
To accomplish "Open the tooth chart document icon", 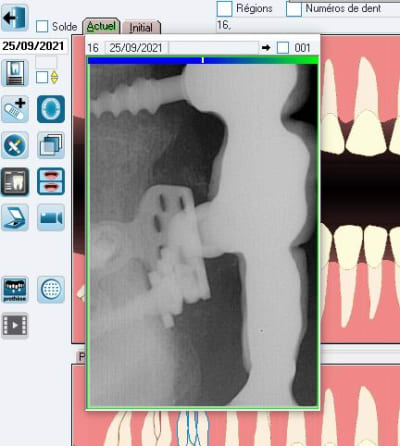I will click(x=15, y=73).
